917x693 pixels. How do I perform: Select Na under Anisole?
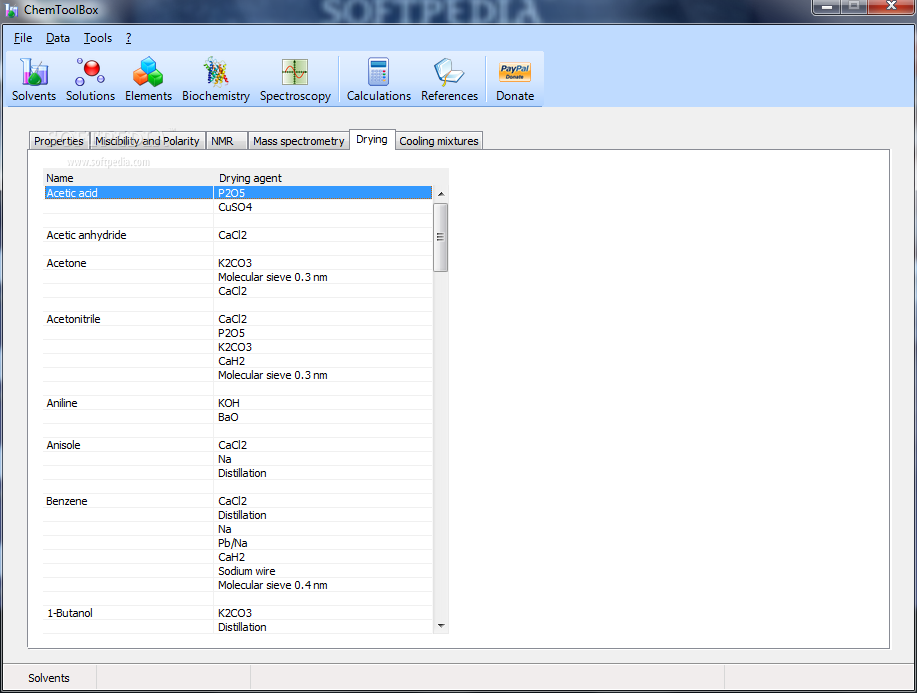225,460
